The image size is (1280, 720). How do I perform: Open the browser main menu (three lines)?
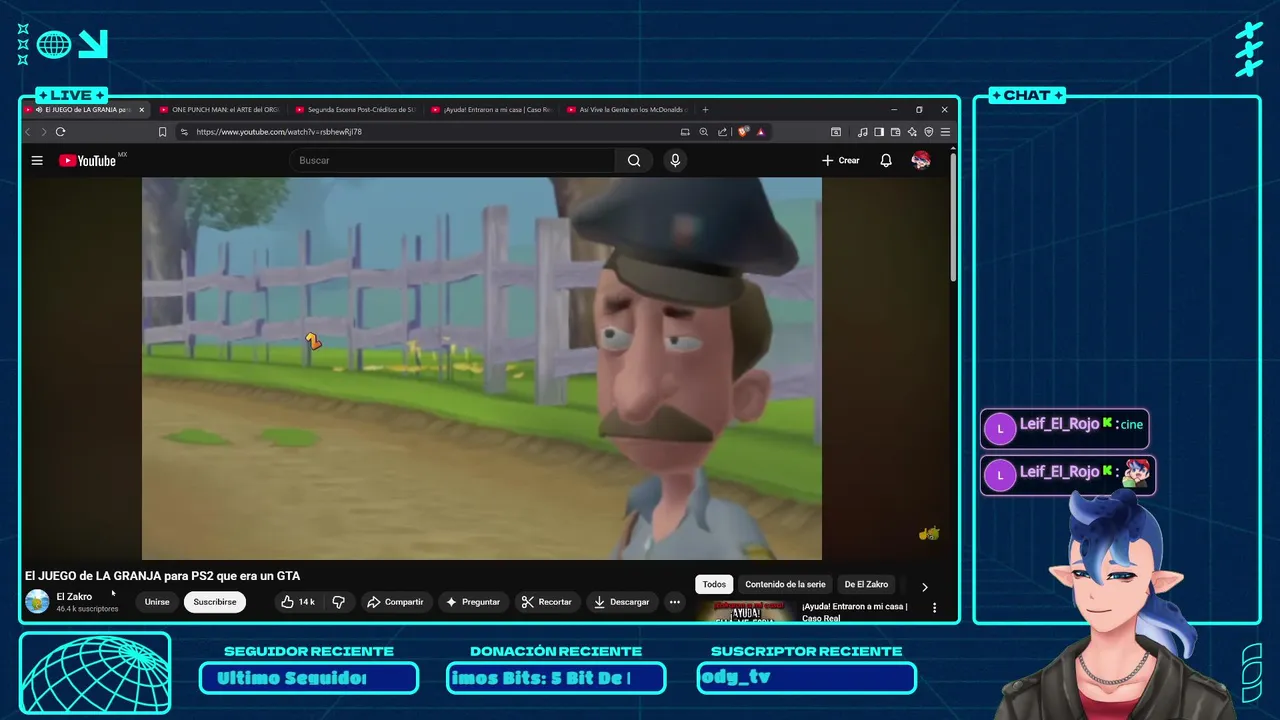coord(945,132)
